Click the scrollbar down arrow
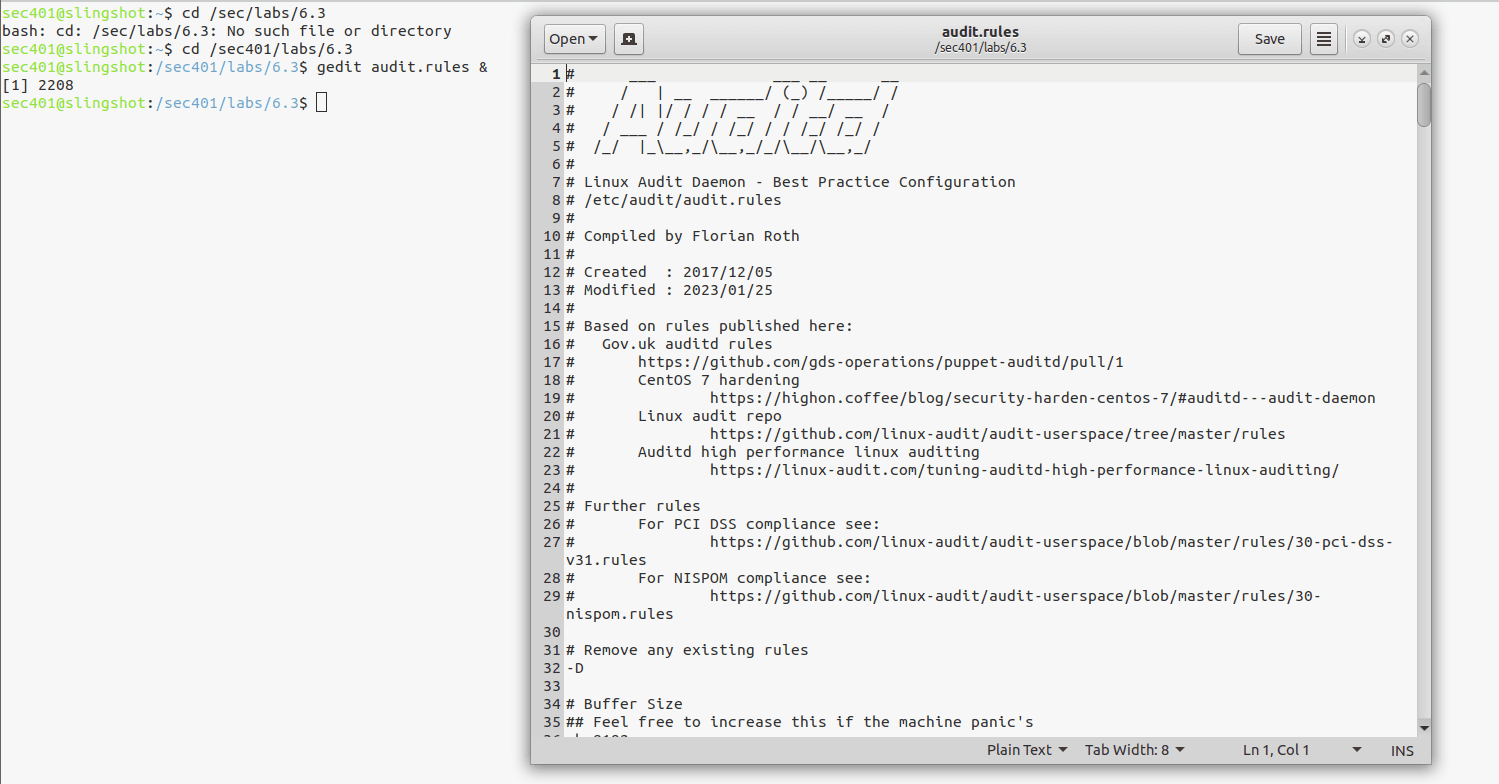 (x=1423, y=728)
